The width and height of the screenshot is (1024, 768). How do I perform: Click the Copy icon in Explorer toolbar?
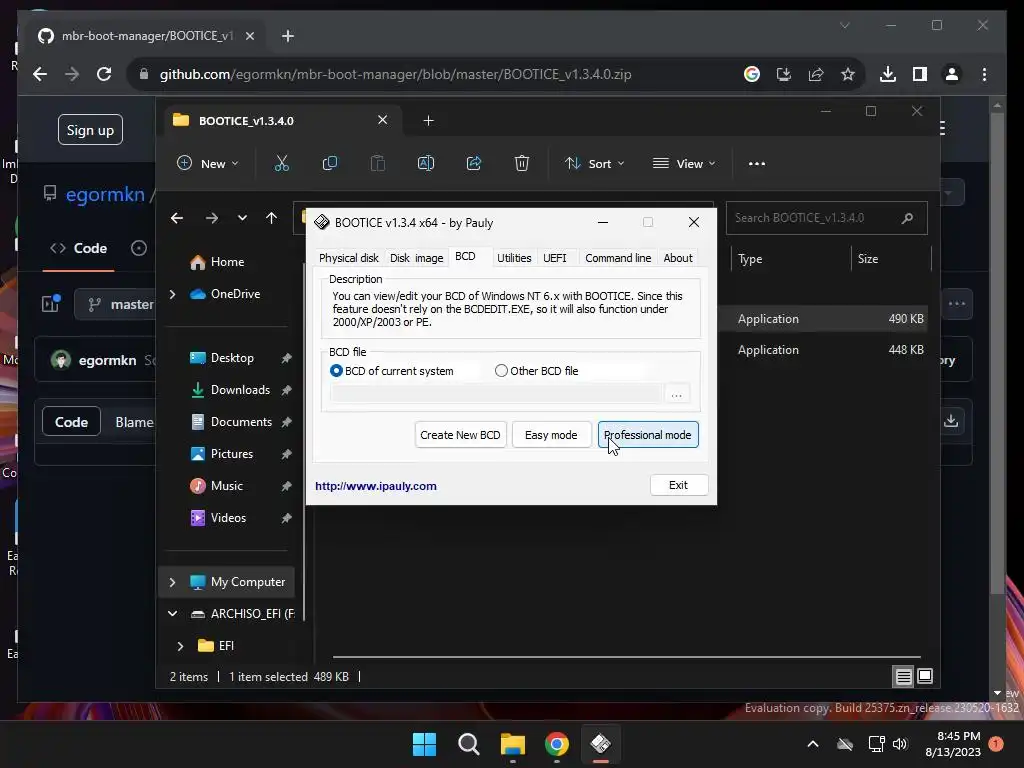coord(330,163)
